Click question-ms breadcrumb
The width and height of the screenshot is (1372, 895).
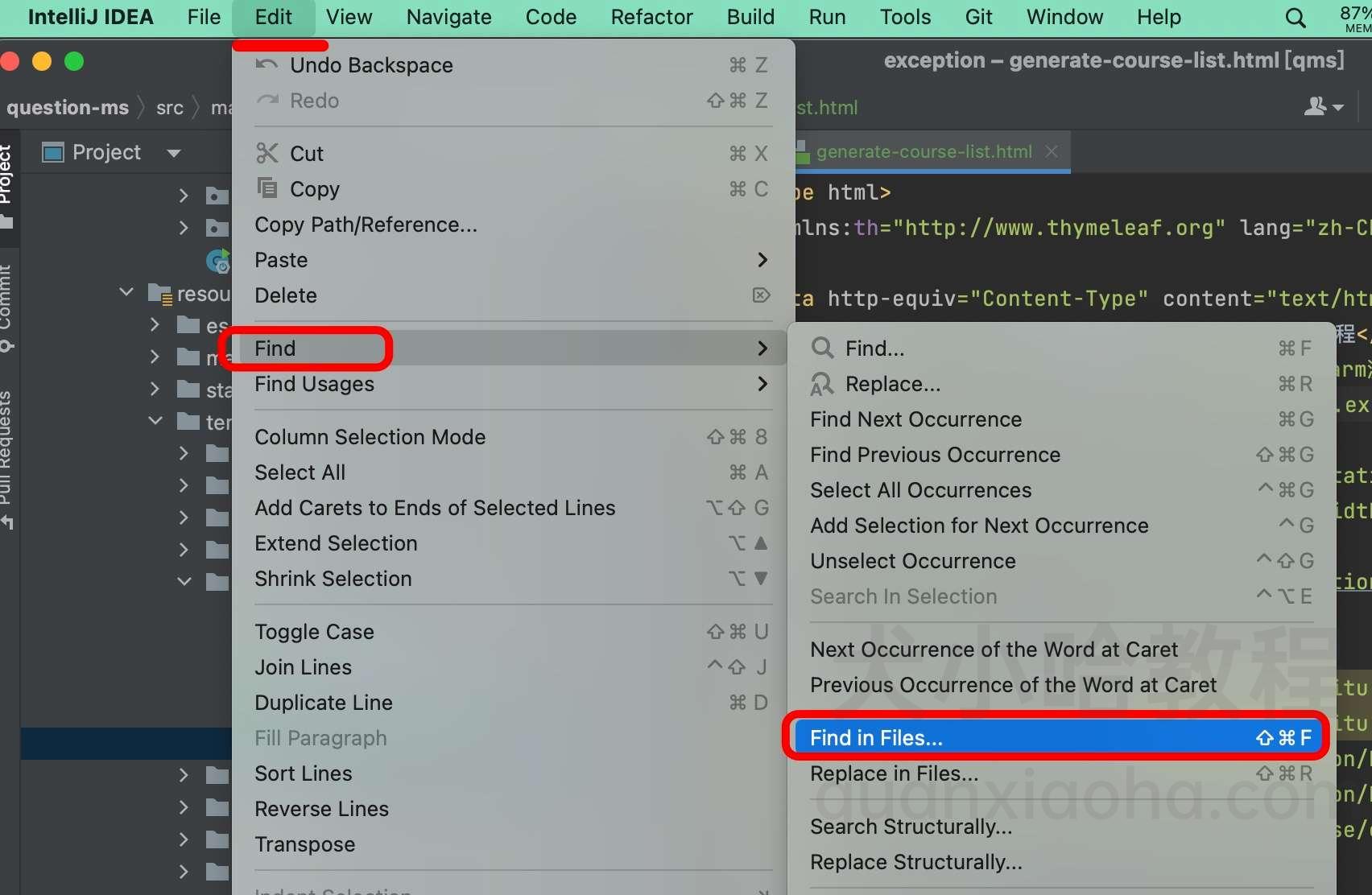(x=68, y=108)
